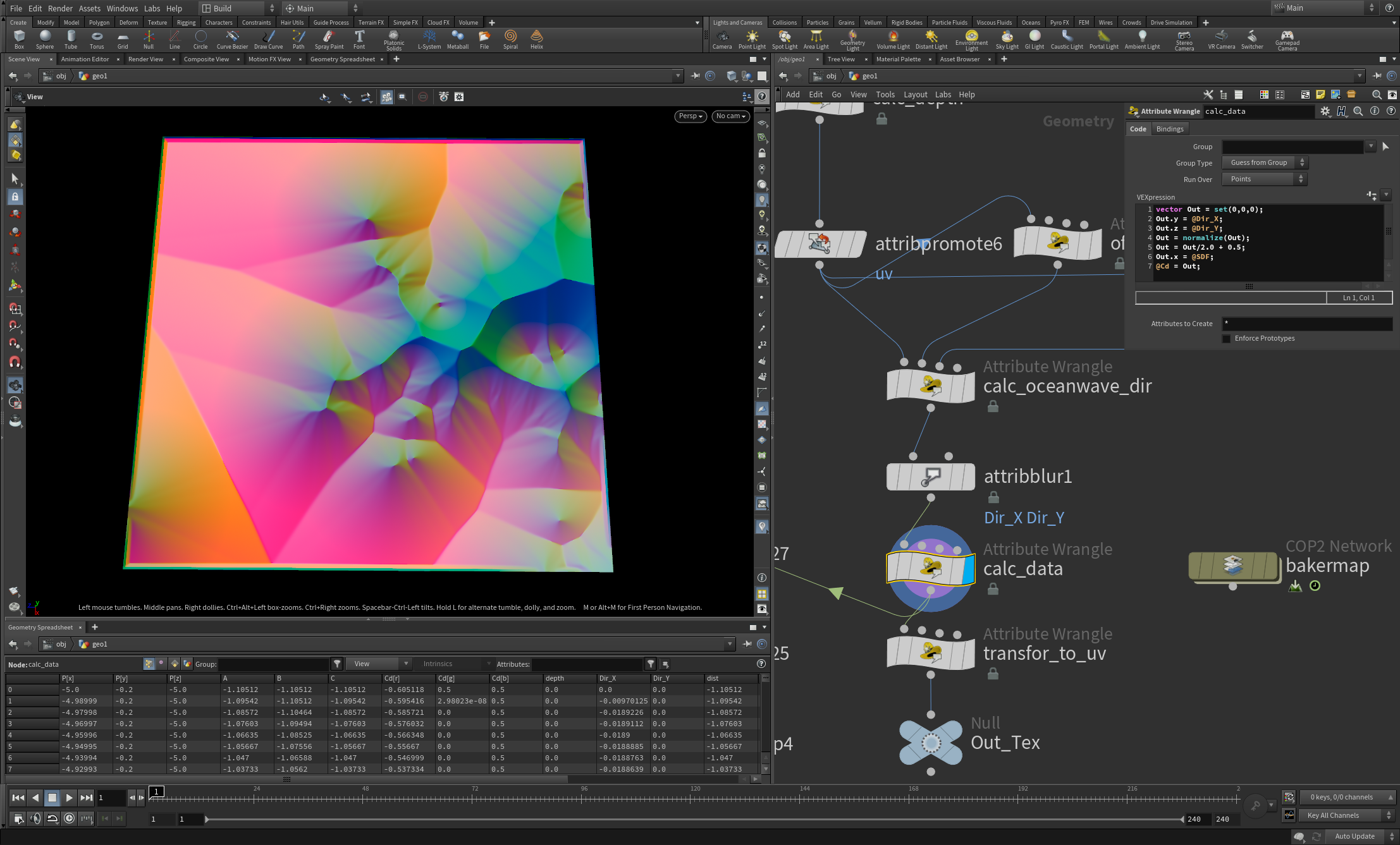
Task: Open the Persp viewport menu
Action: point(690,116)
